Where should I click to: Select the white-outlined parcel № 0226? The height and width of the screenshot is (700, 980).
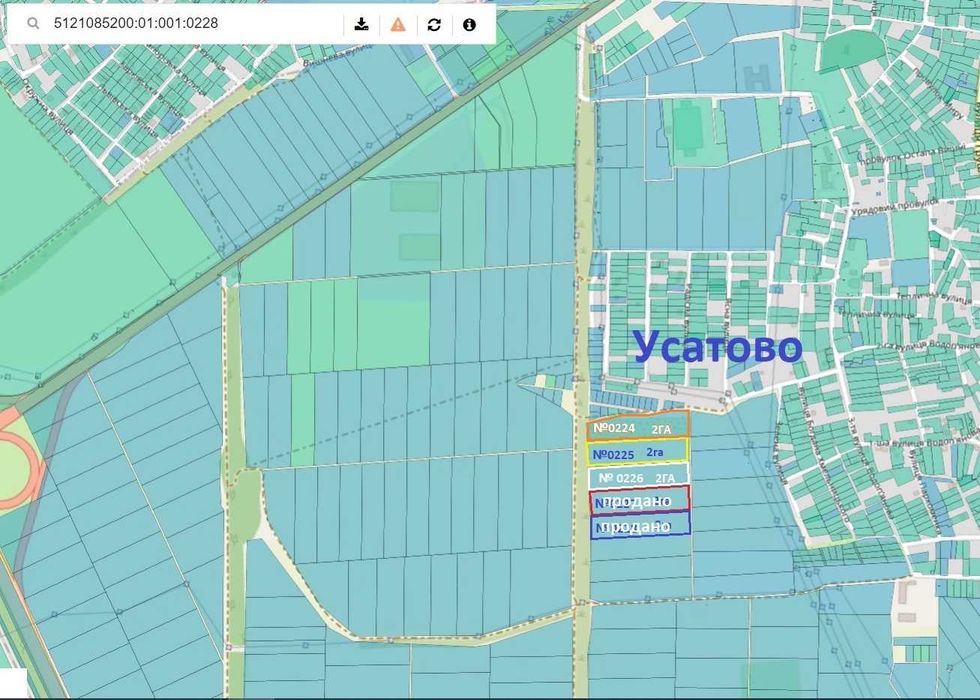click(638, 476)
